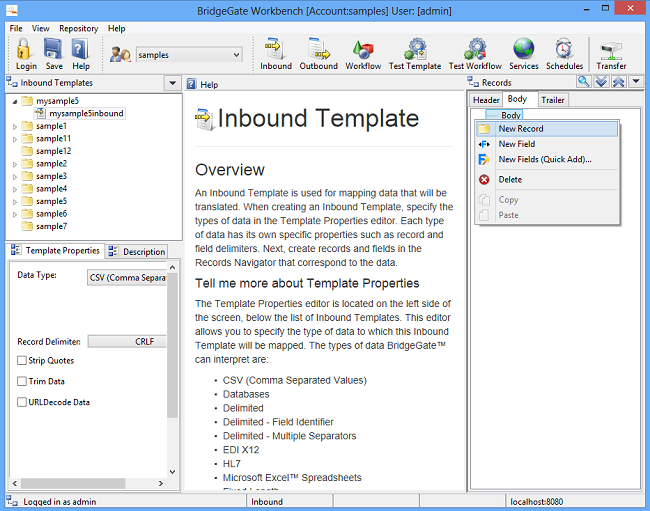Expand the sample6 folder
Screen dimensions: 650x511
[15, 214]
